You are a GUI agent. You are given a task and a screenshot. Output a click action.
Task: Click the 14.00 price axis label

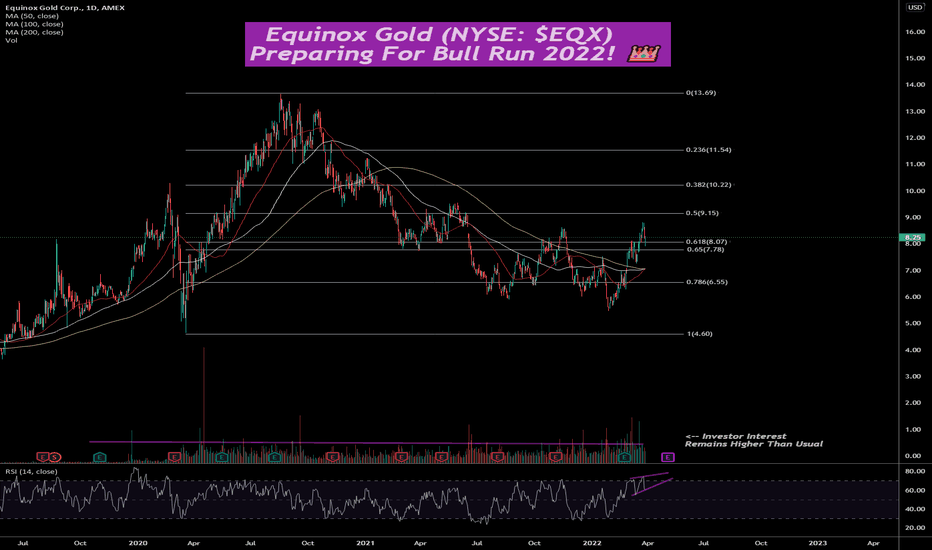[x=915, y=85]
